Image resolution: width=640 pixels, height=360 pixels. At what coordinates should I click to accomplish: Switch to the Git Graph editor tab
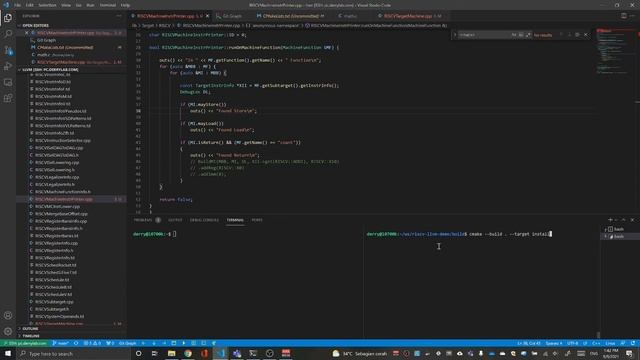click(231, 16)
